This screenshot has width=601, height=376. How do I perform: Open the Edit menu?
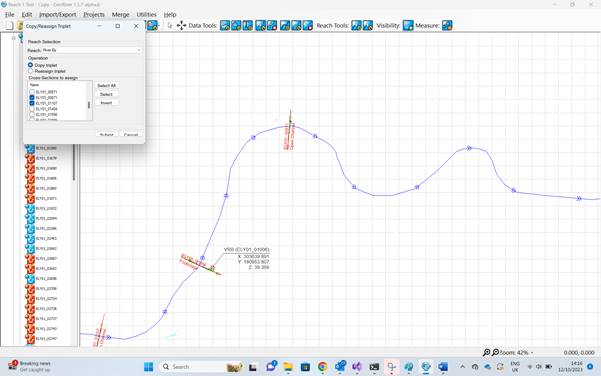(x=27, y=15)
